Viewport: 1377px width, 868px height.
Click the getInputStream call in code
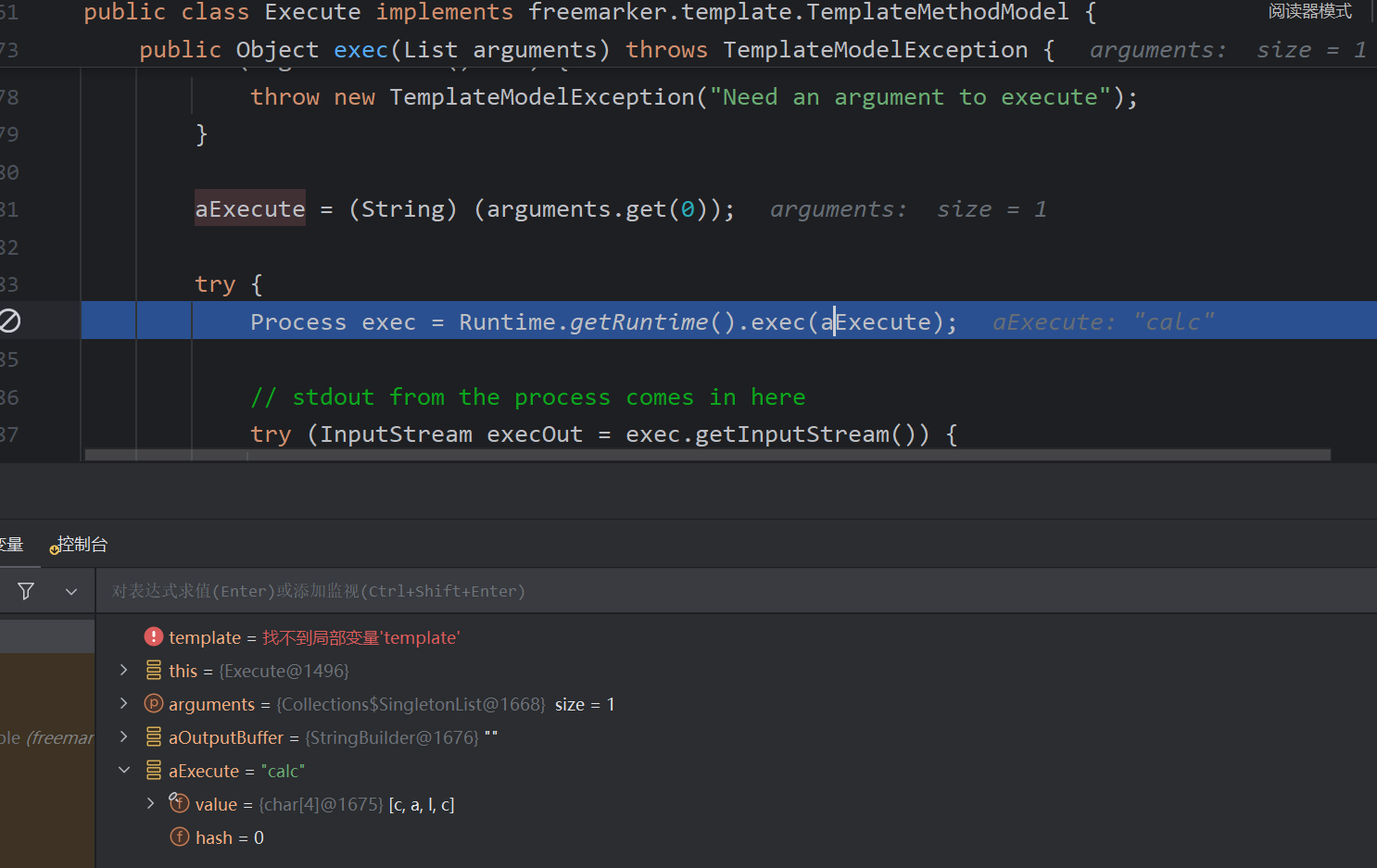(791, 434)
